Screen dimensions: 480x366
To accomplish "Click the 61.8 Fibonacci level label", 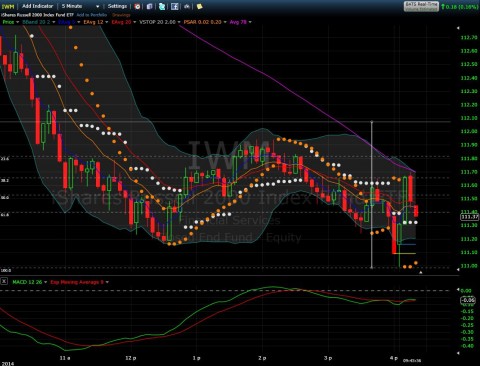I will point(5,215).
